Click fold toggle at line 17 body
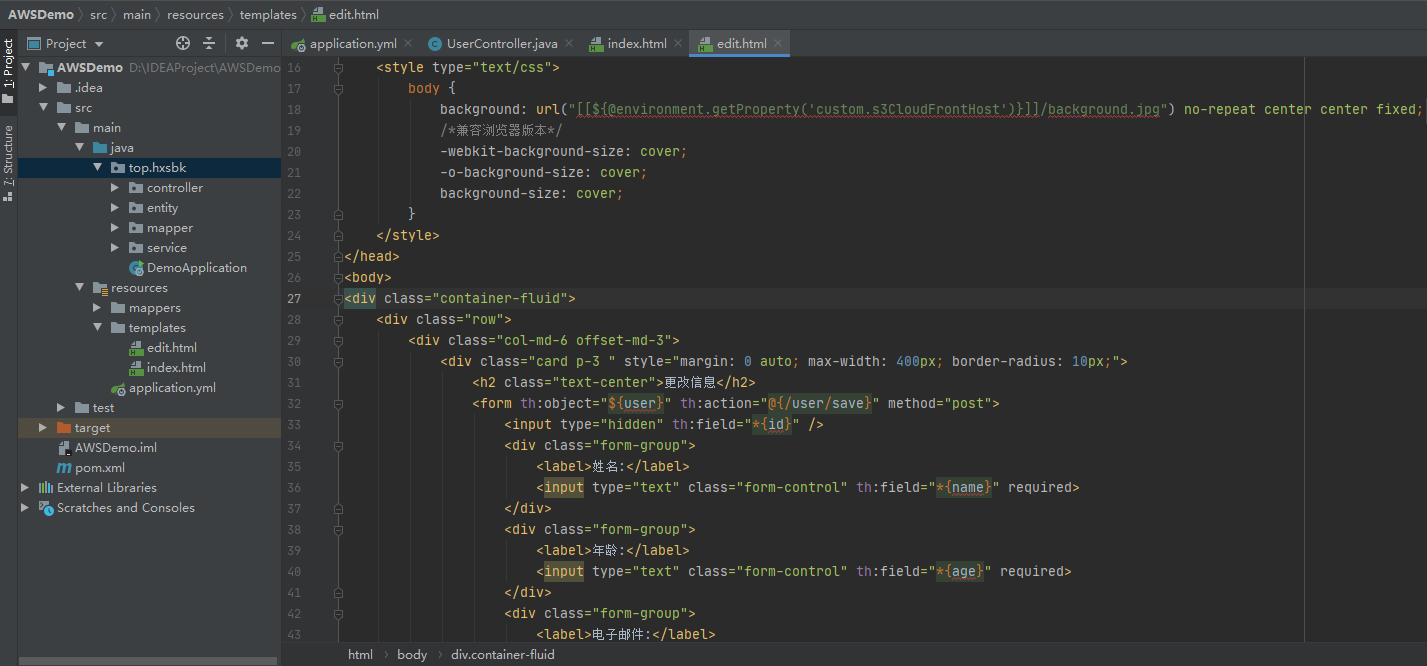Screen dimensions: 1427x666 339,89
